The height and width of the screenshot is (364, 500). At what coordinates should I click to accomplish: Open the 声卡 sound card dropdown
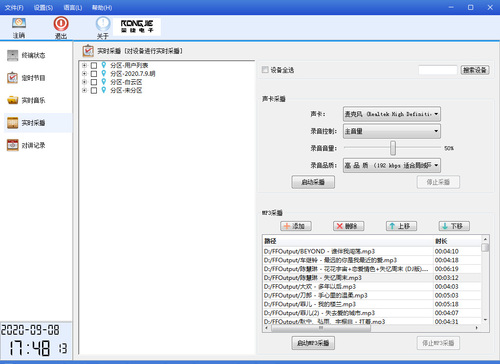pyautogui.click(x=392, y=114)
